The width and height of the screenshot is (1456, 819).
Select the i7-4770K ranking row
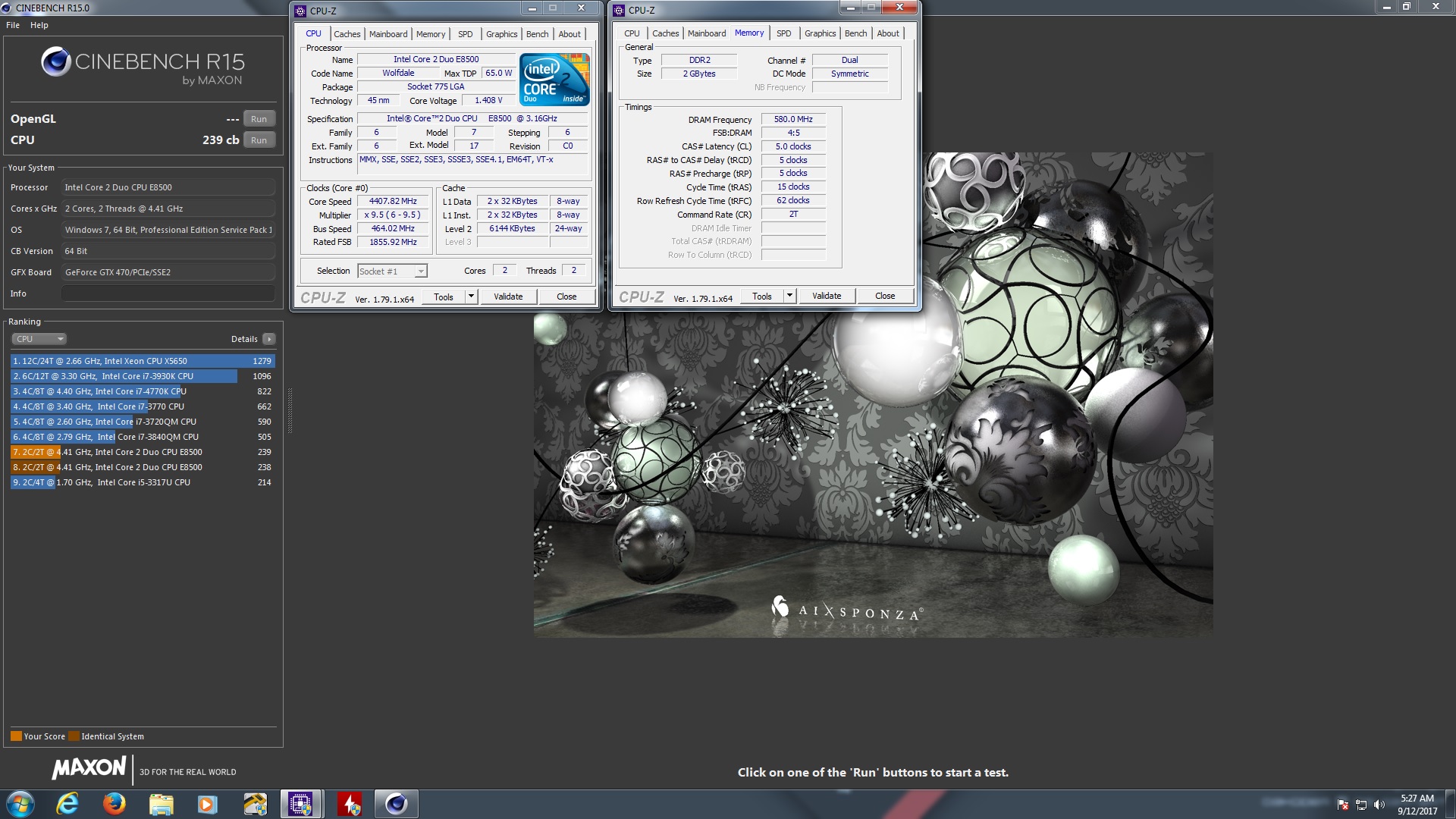click(142, 391)
